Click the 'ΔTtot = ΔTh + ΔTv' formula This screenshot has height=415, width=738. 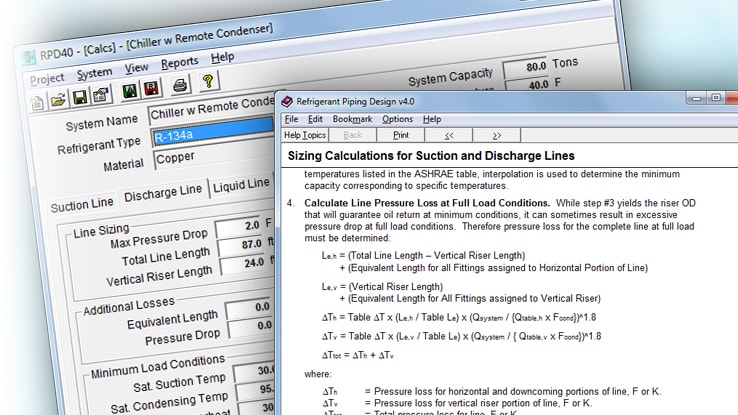tap(358, 355)
